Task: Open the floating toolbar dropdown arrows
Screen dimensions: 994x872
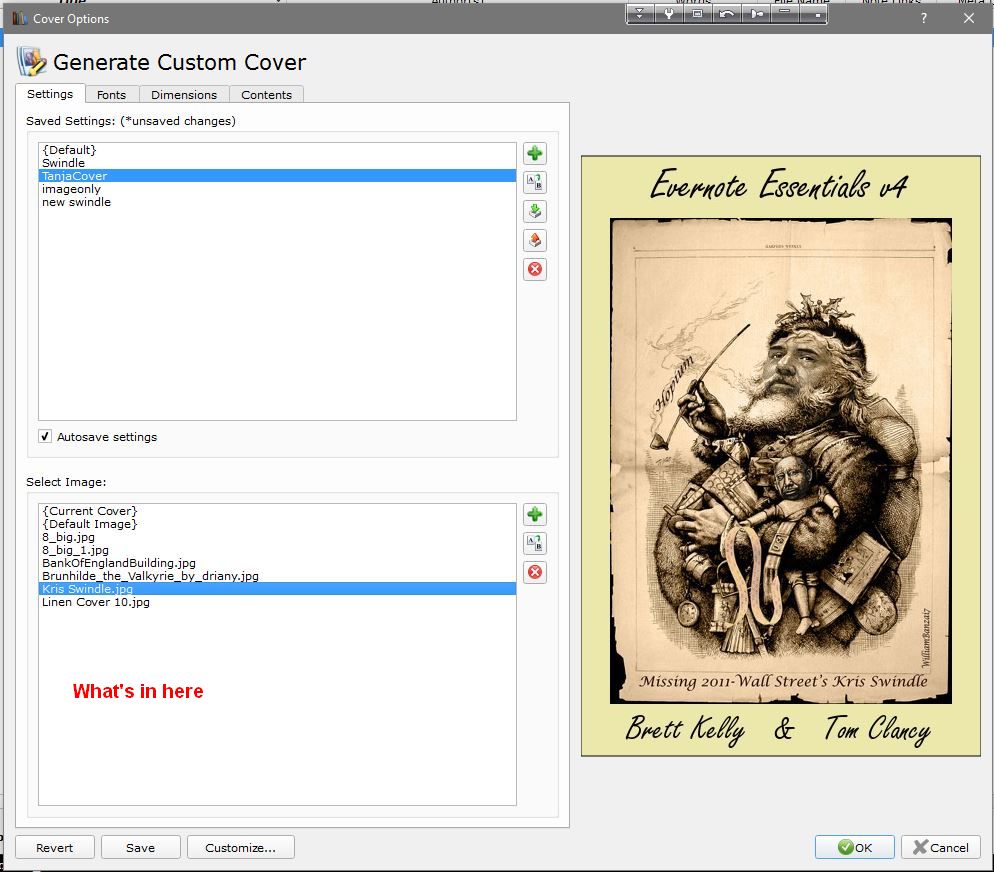Action: click(640, 13)
